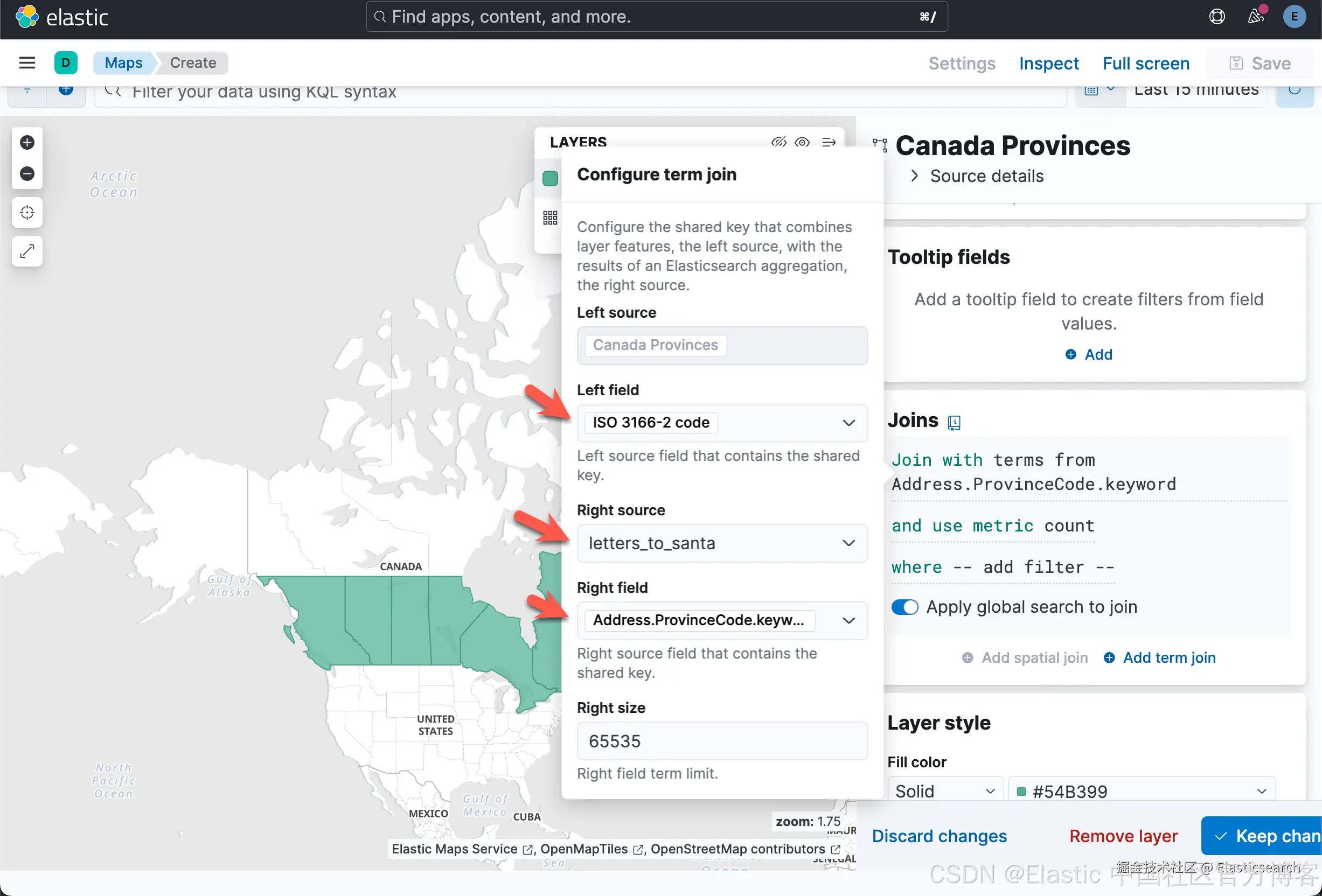The image size is (1322, 896).
Task: Open the hamburger navigation menu
Action: pos(27,62)
